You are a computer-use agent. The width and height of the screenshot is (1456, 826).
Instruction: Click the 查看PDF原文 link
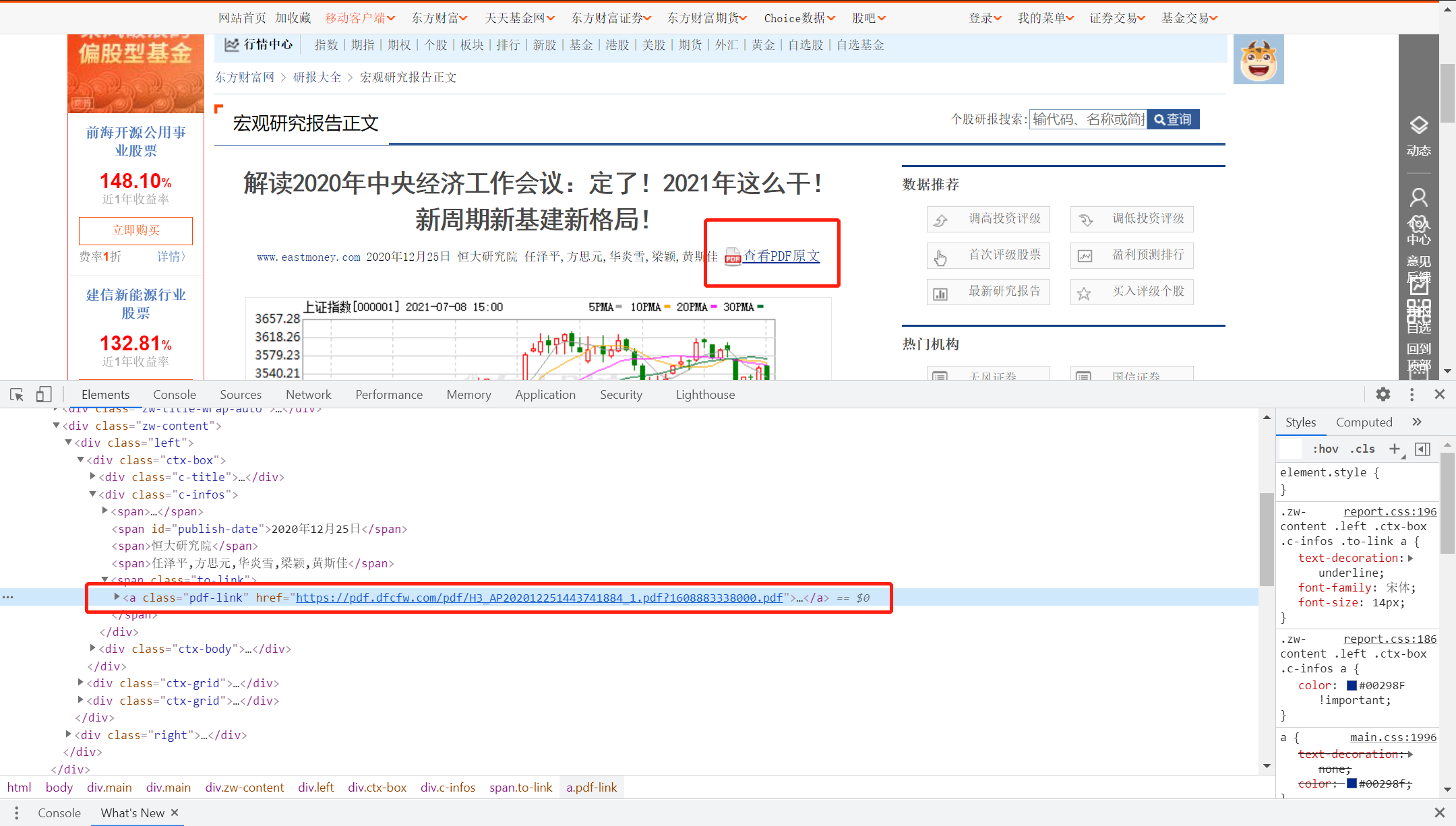click(781, 257)
